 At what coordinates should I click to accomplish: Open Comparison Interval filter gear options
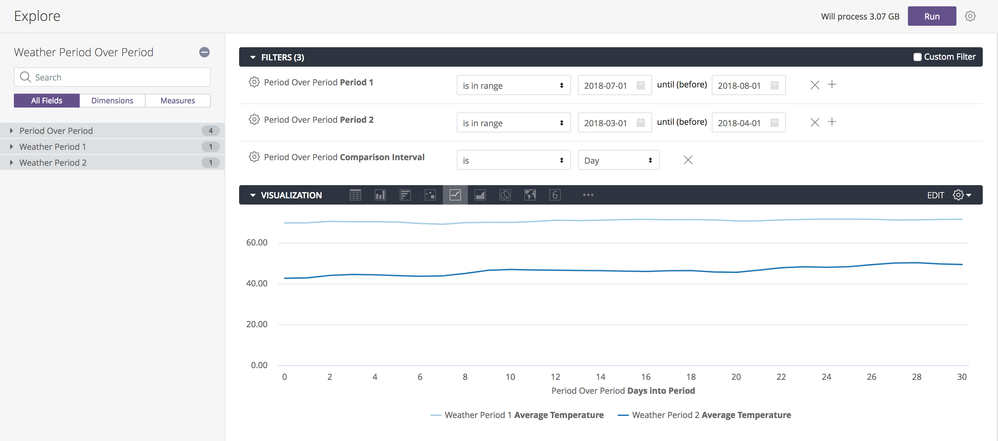(x=254, y=157)
